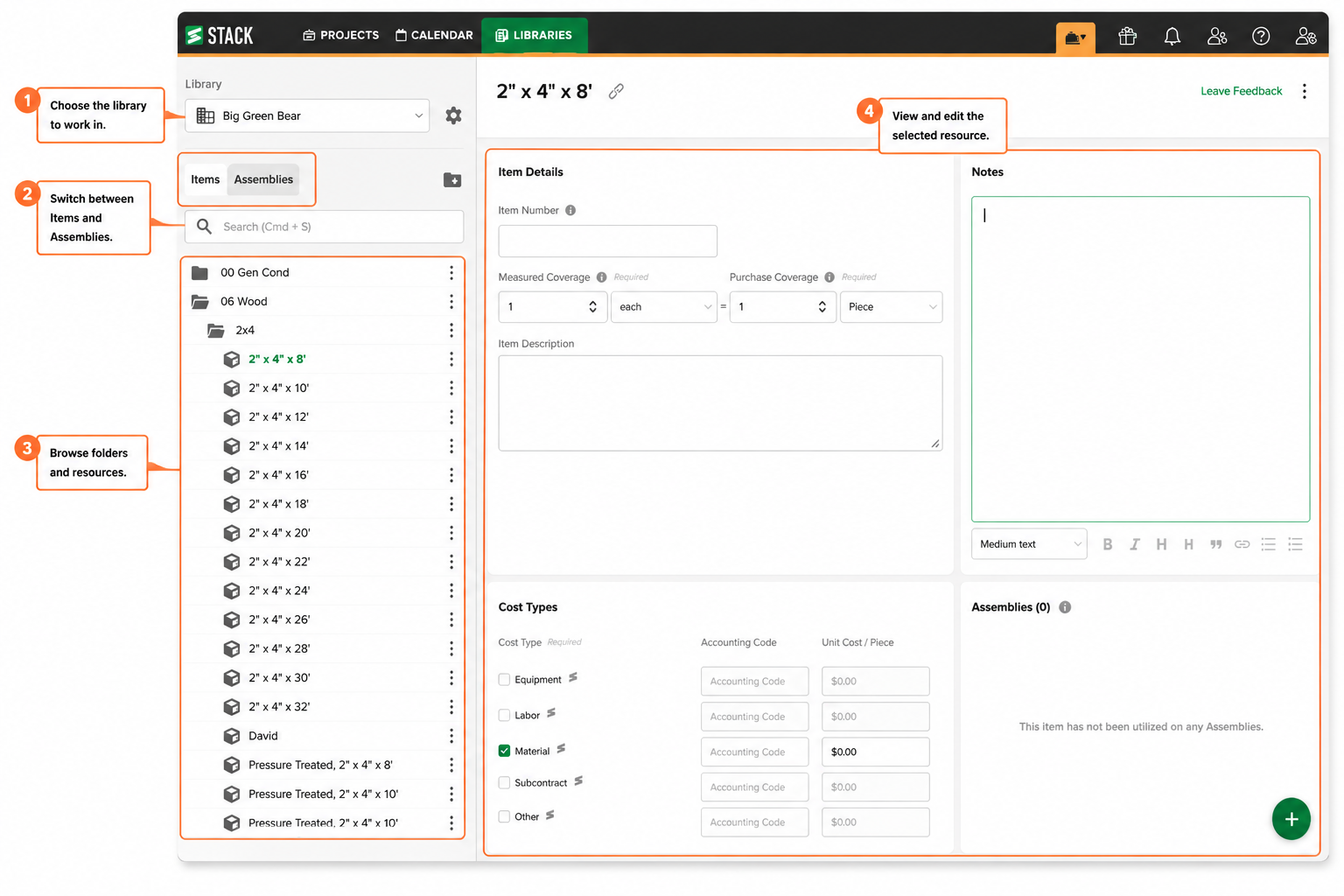Open the help question mark icon
Viewport: 1344px width, 896px height.
(1261, 36)
